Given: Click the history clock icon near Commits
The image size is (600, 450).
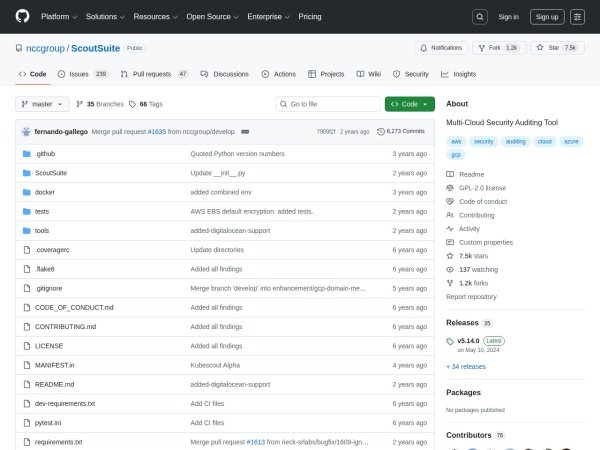Looking at the screenshot, I should click(x=381, y=132).
